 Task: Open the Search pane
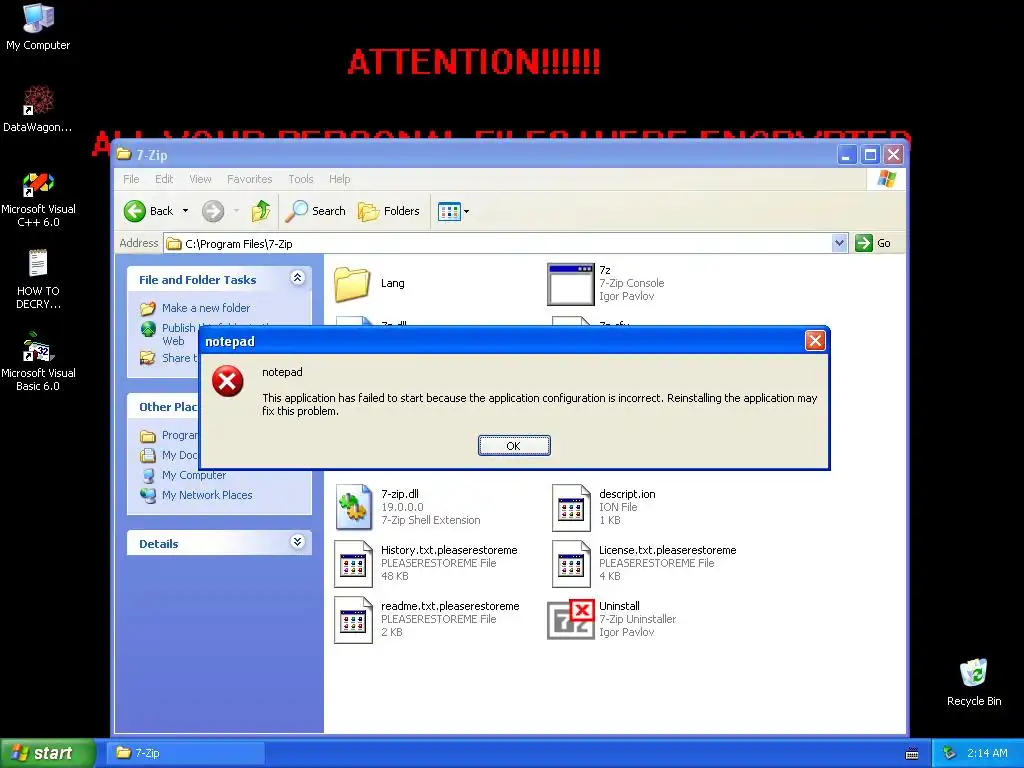316,211
